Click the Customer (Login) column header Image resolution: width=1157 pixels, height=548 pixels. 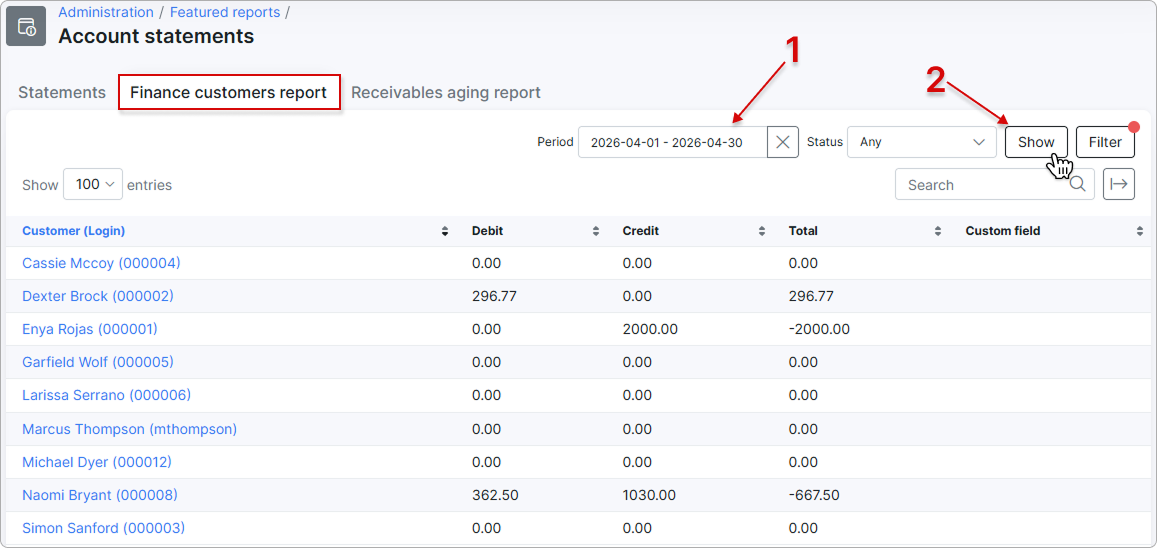(74, 231)
